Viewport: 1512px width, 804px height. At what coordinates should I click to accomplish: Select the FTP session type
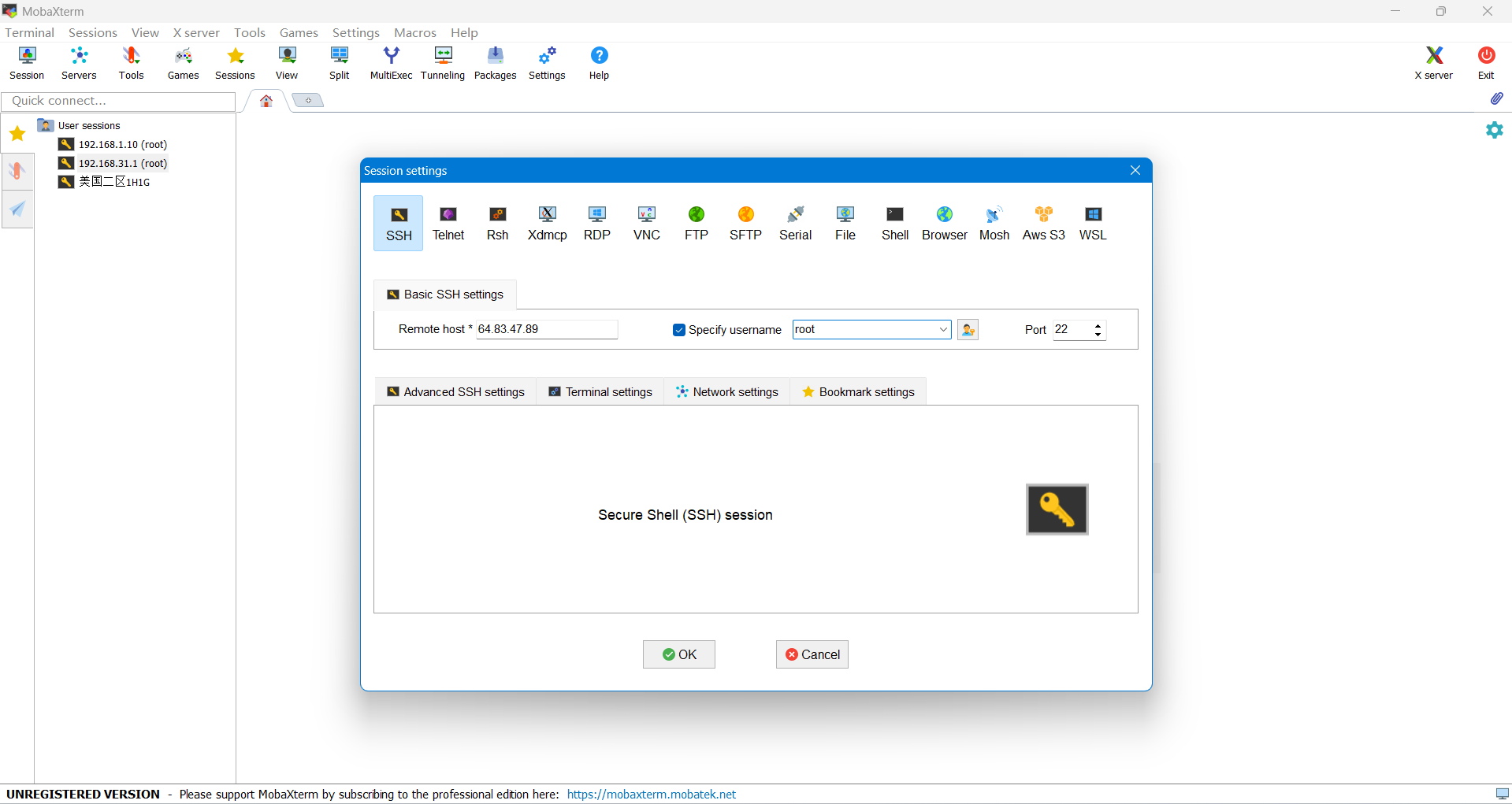coord(697,224)
